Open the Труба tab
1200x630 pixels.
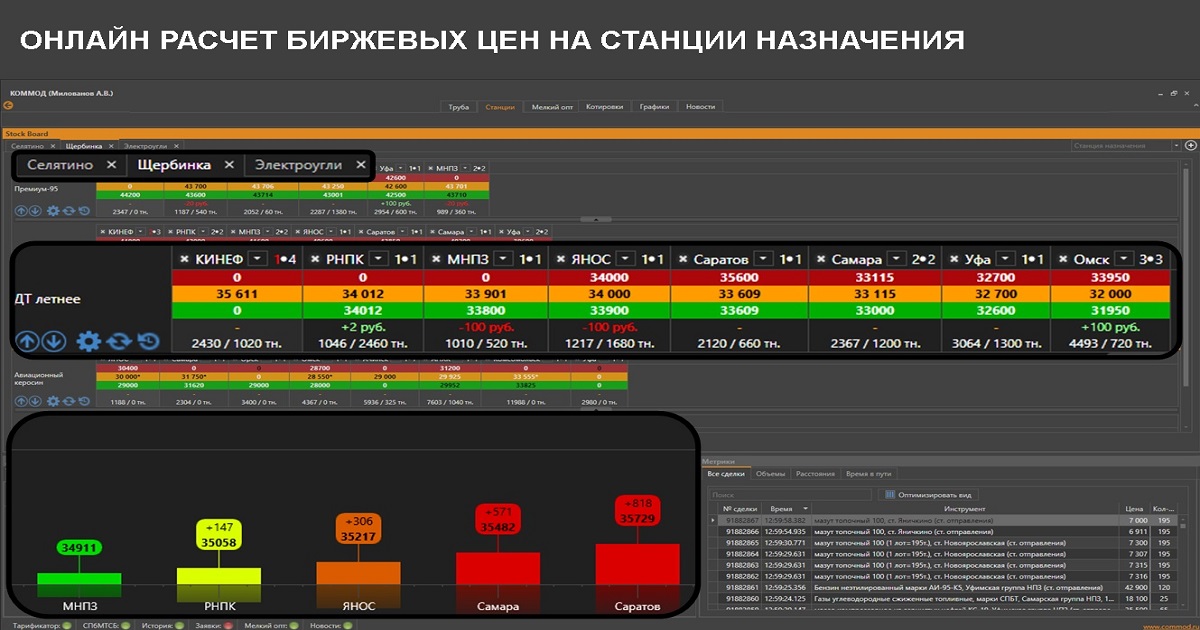pyautogui.click(x=458, y=106)
